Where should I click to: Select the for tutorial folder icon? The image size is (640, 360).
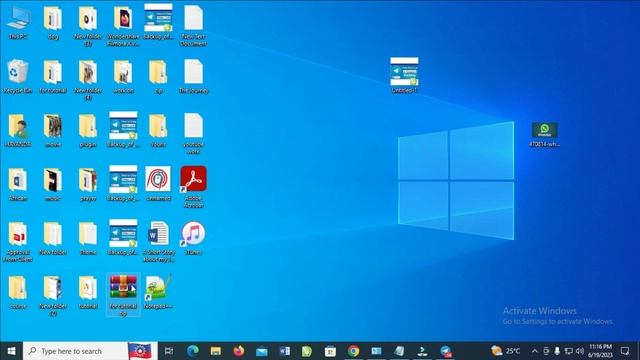(x=53, y=77)
